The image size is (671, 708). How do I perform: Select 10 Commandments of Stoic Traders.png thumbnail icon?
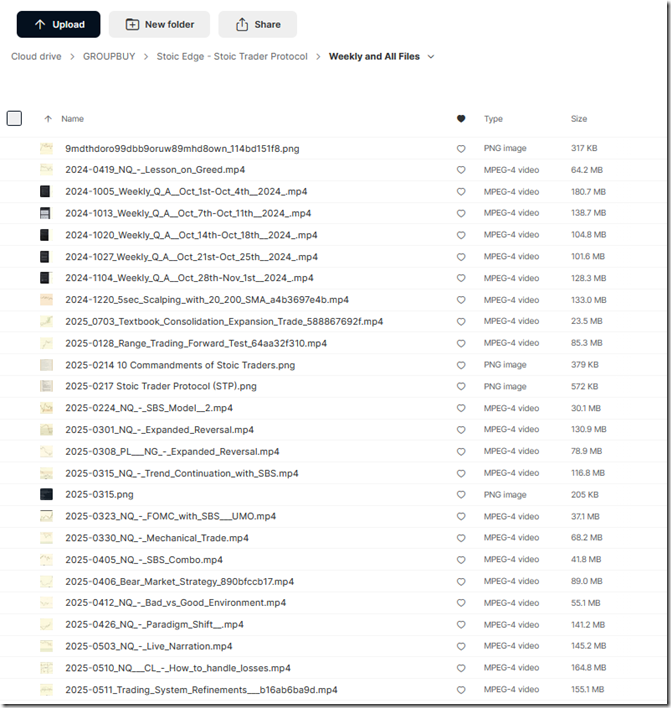click(x=46, y=365)
